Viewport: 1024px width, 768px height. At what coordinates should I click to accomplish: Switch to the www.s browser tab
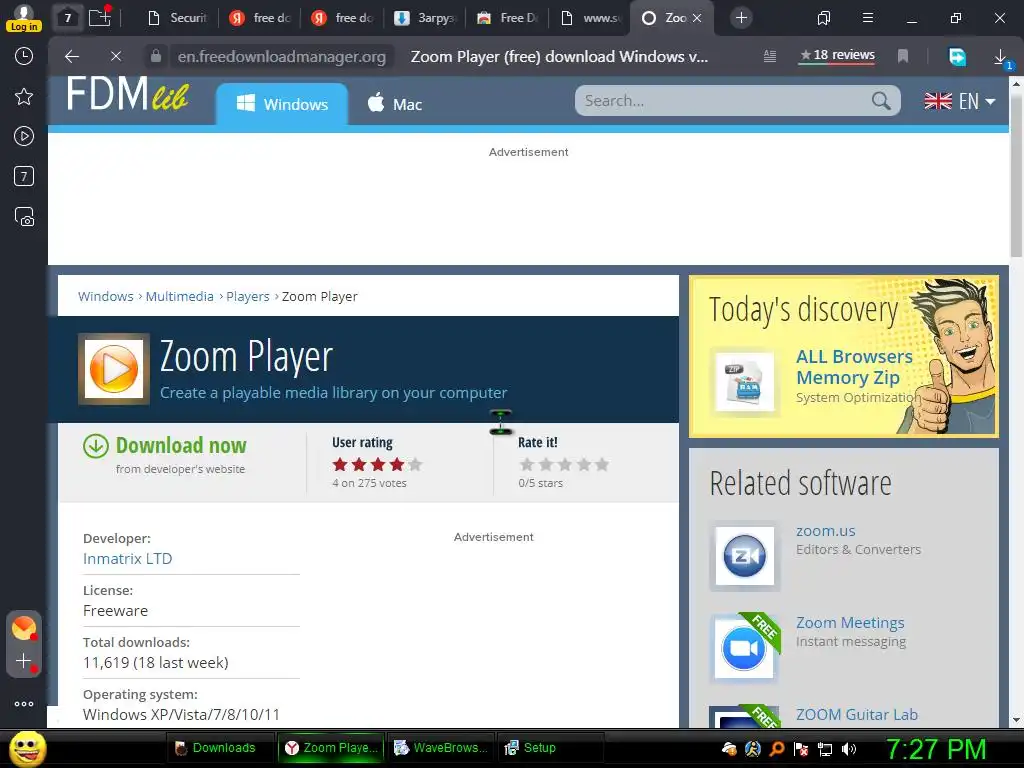click(x=590, y=18)
